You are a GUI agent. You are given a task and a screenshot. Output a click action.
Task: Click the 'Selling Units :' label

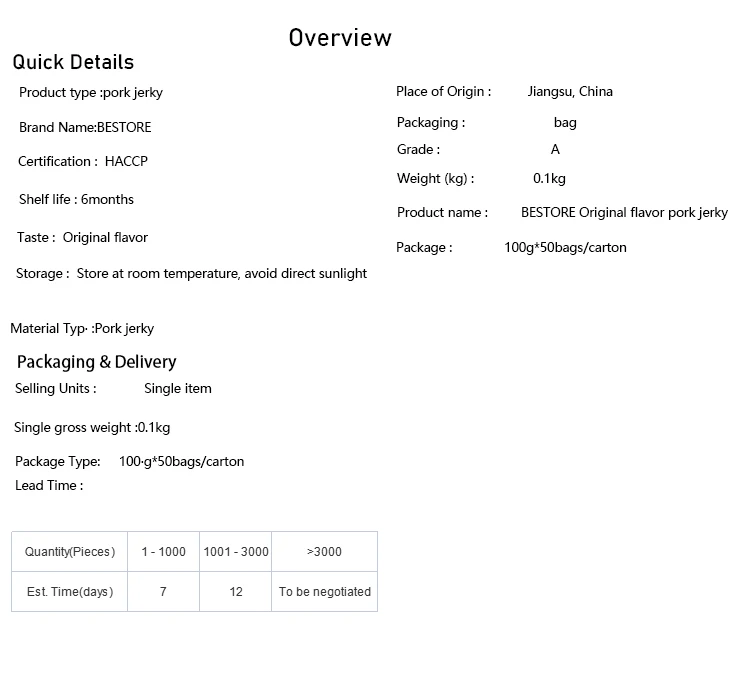(x=56, y=389)
